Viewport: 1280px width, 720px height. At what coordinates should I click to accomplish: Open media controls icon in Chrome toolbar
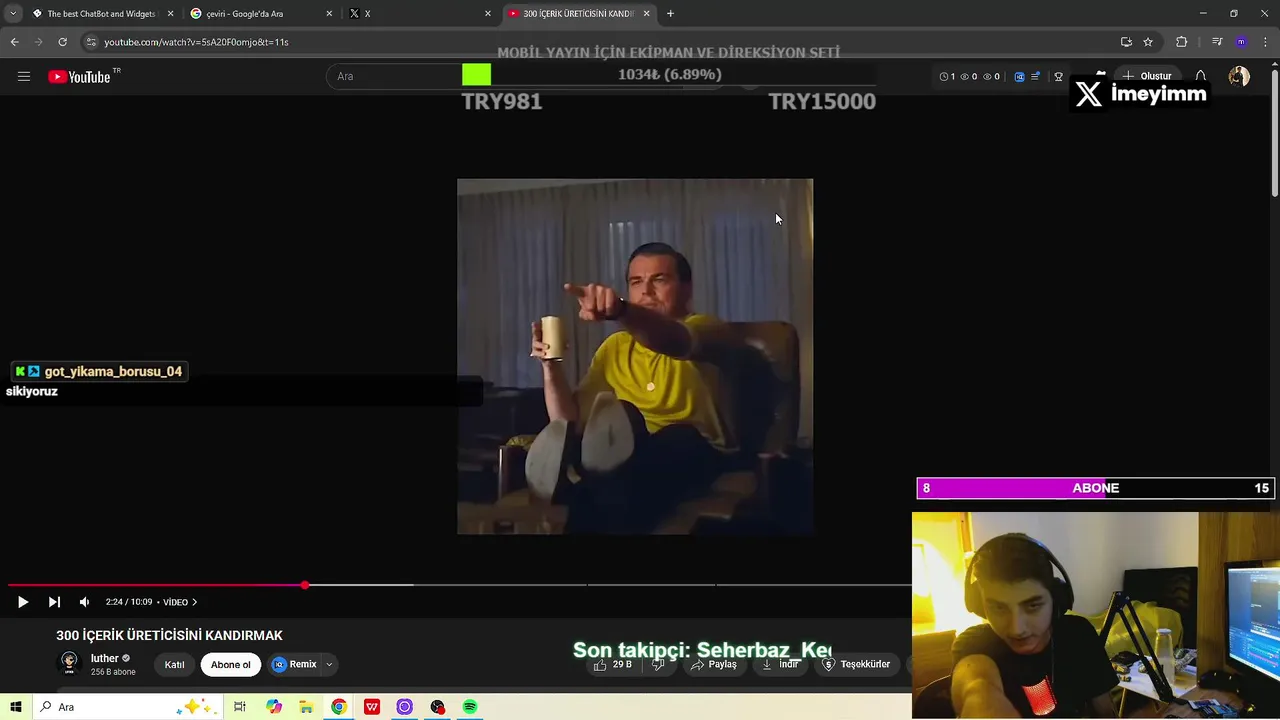1217,42
